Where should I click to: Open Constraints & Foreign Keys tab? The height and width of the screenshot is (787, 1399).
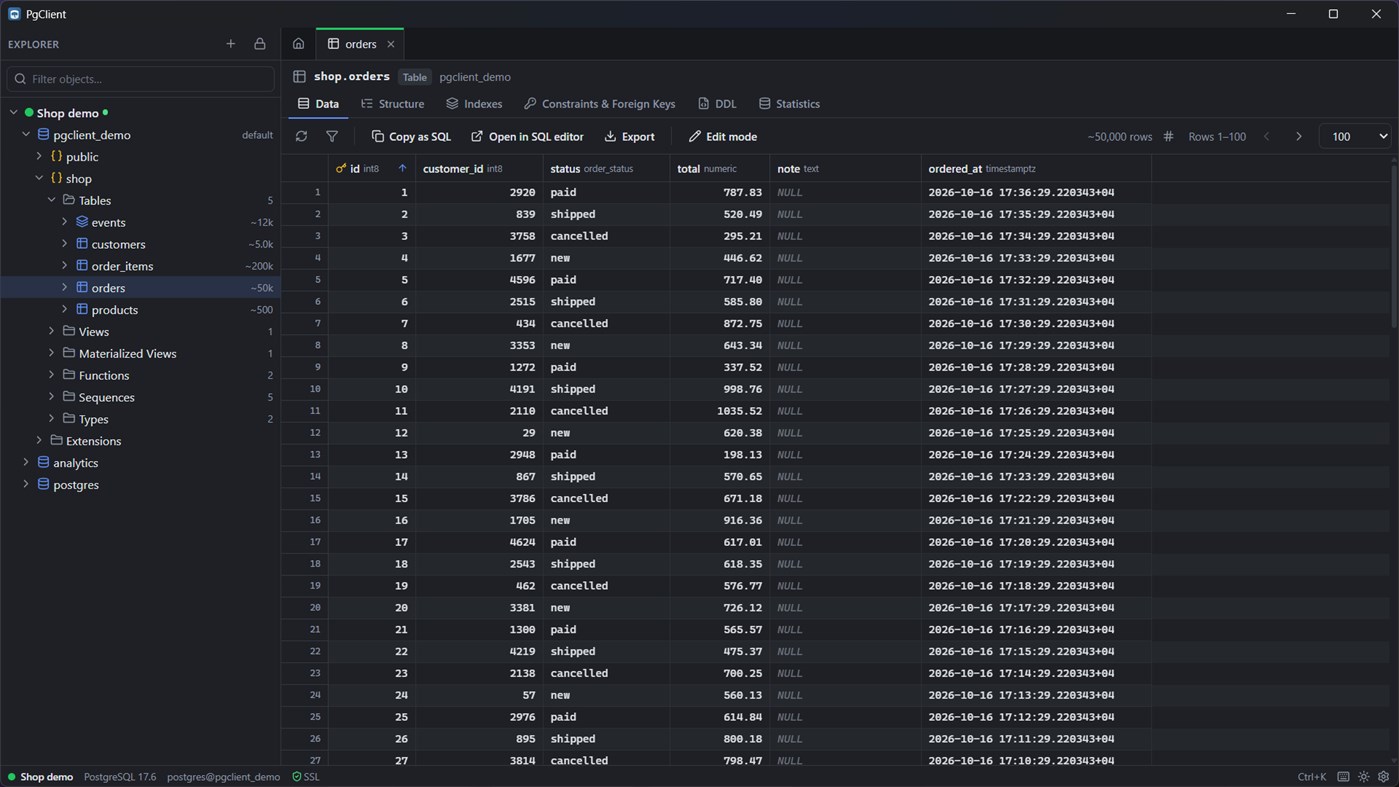tap(600, 104)
